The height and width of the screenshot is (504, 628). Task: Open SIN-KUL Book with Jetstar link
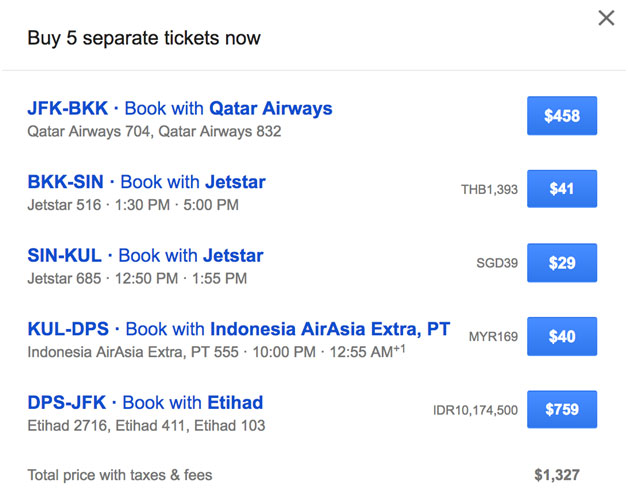coord(145,256)
